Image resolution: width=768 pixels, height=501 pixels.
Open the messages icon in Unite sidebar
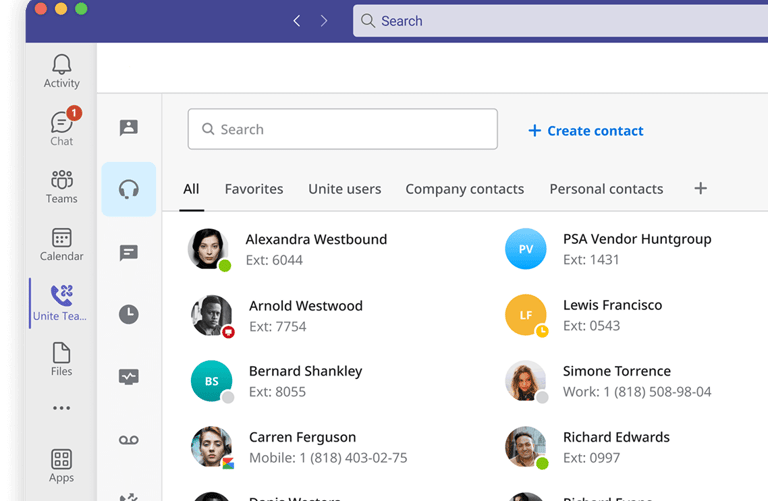[129, 253]
